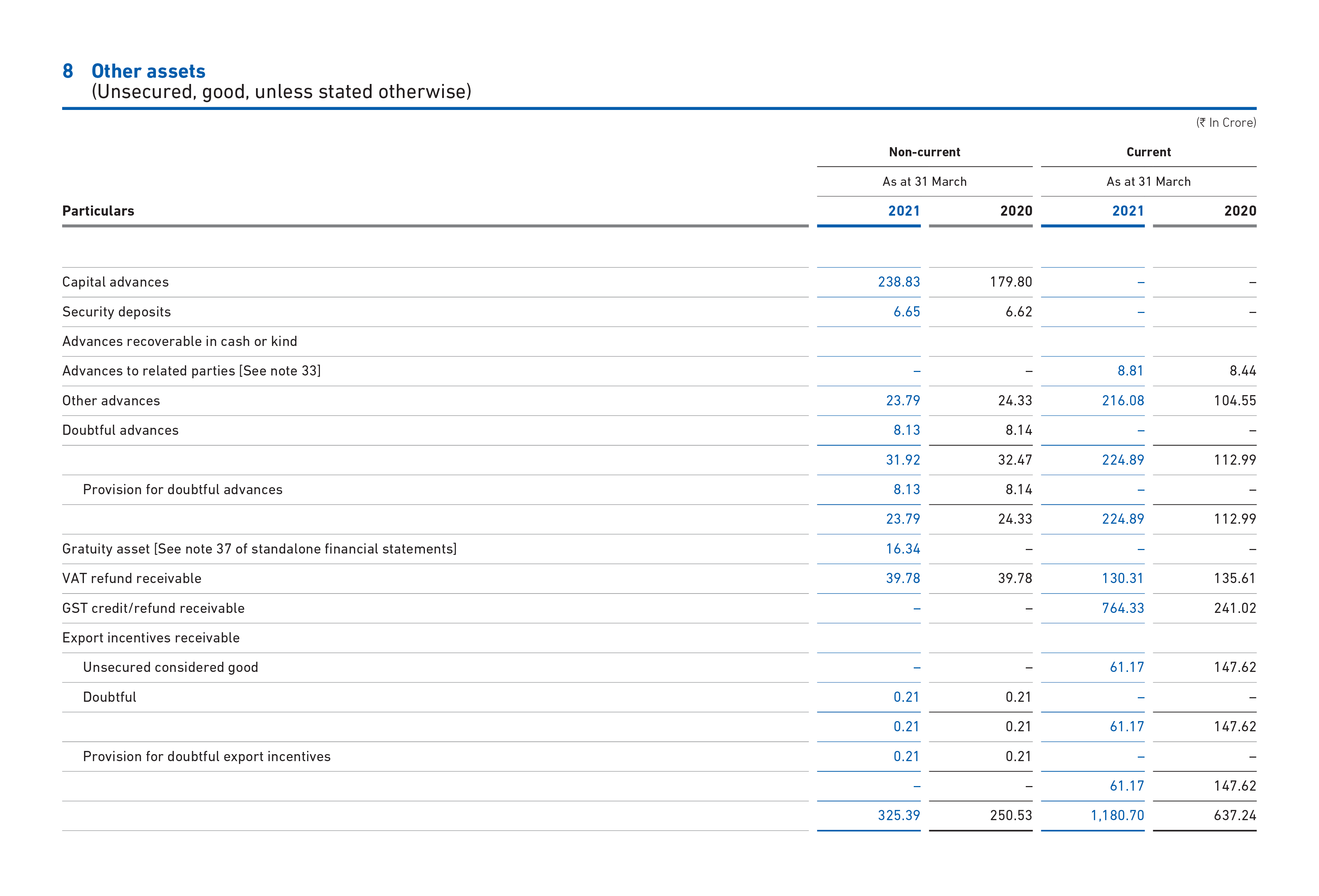Open note 33 reference for related parties
The height and width of the screenshot is (896, 1319).
tap(280, 370)
